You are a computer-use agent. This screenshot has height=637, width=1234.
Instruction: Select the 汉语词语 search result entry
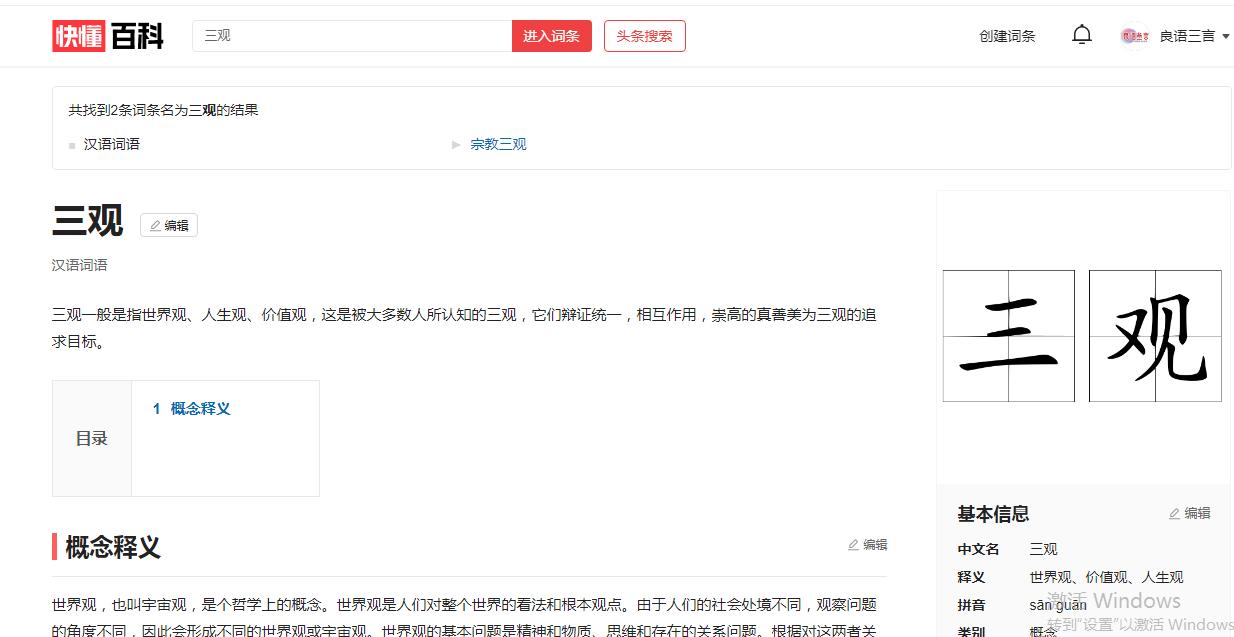point(112,143)
